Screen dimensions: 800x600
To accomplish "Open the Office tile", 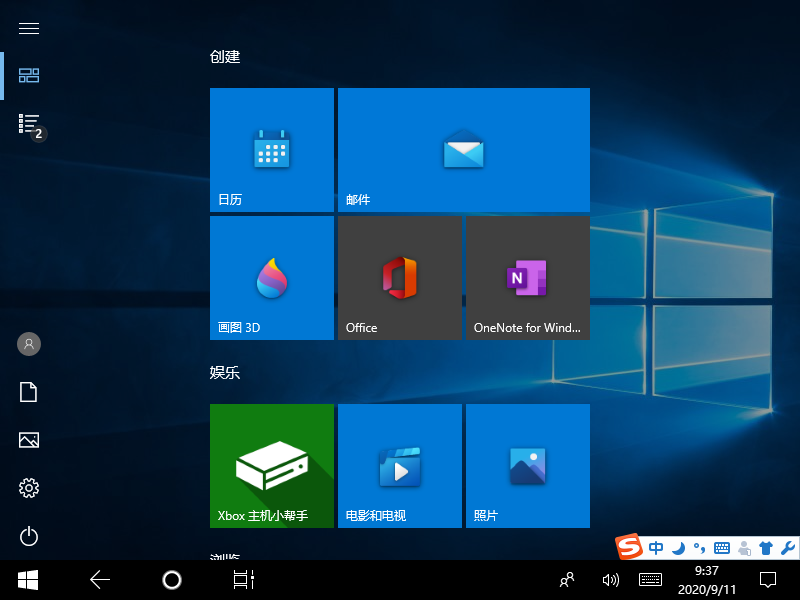I will pyautogui.click(x=399, y=278).
